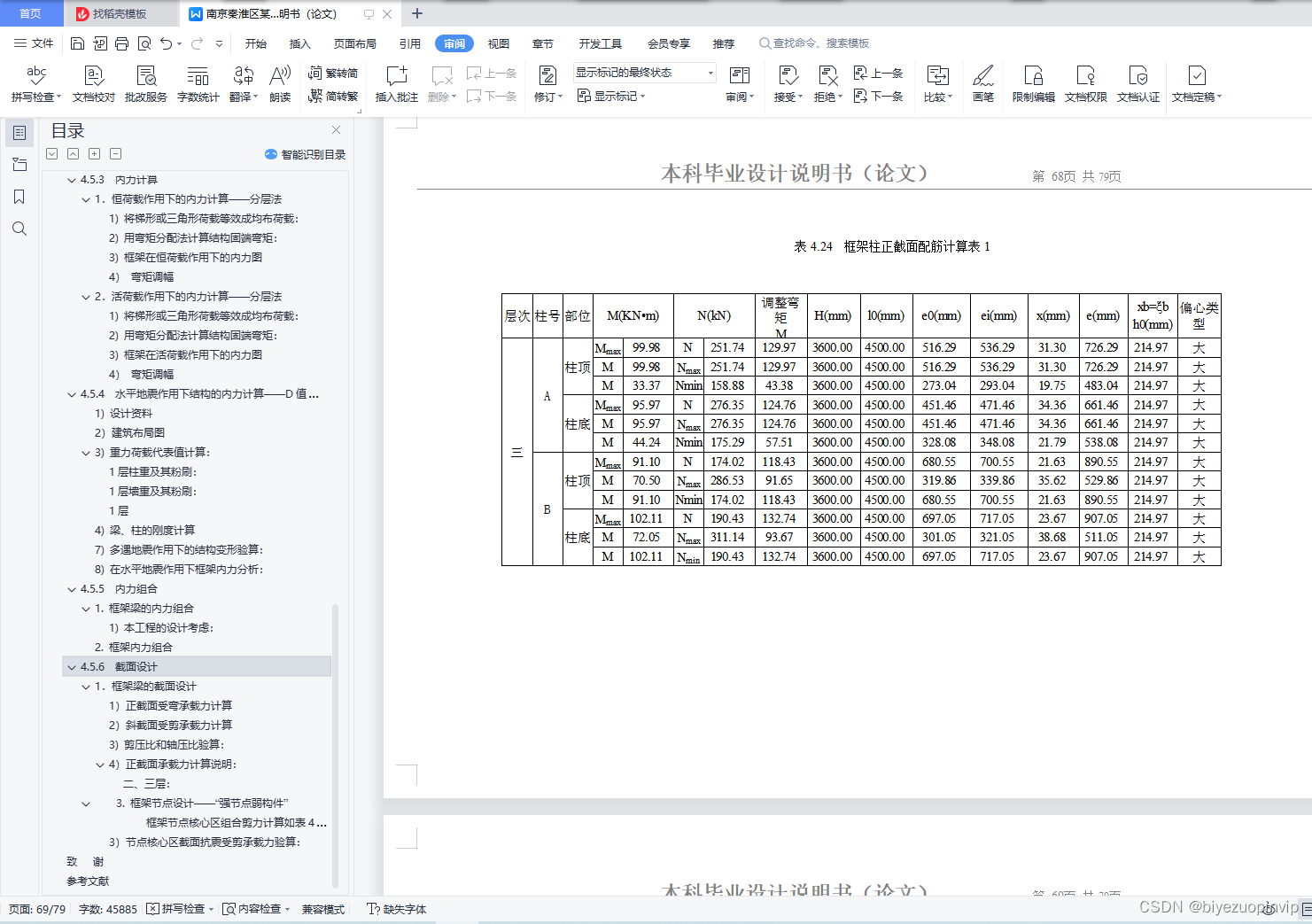This screenshot has width=1312, height=924.
Task: Switch to the 引用 ribbon tab
Action: (x=410, y=43)
